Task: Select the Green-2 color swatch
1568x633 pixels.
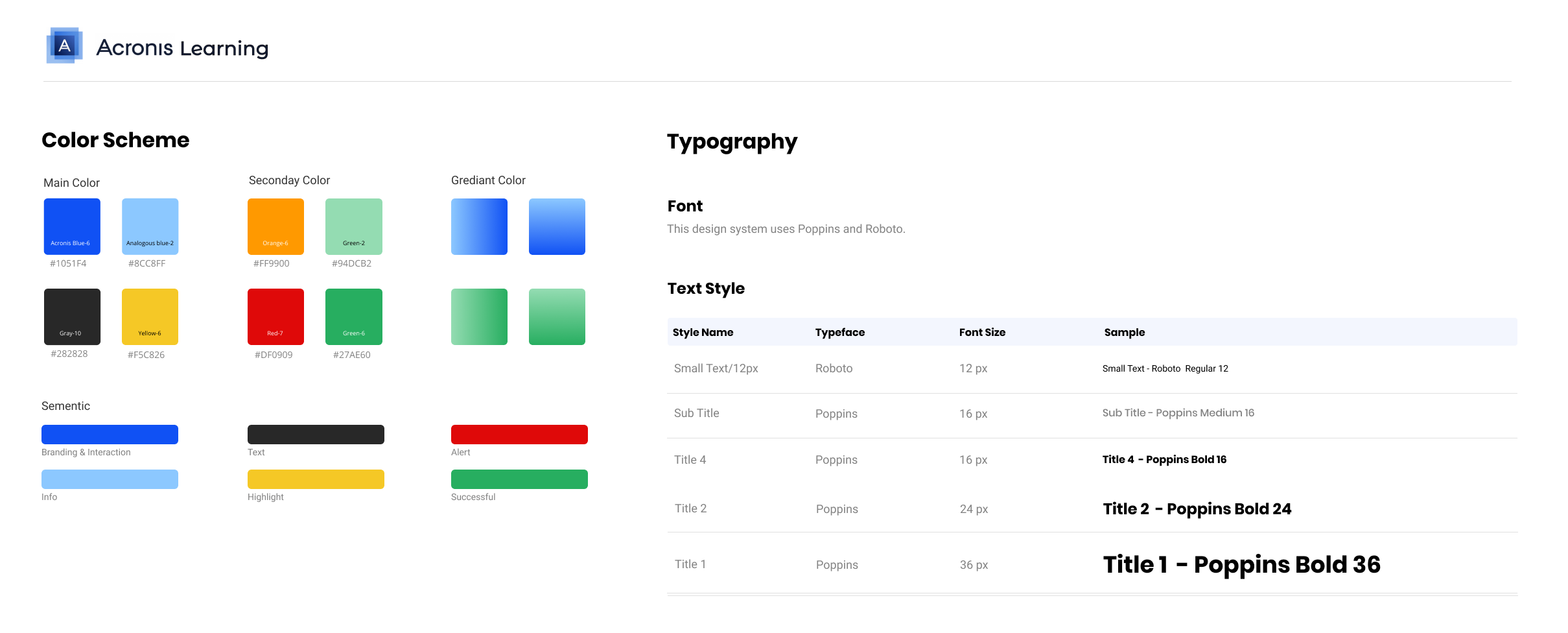Action: pos(354,226)
